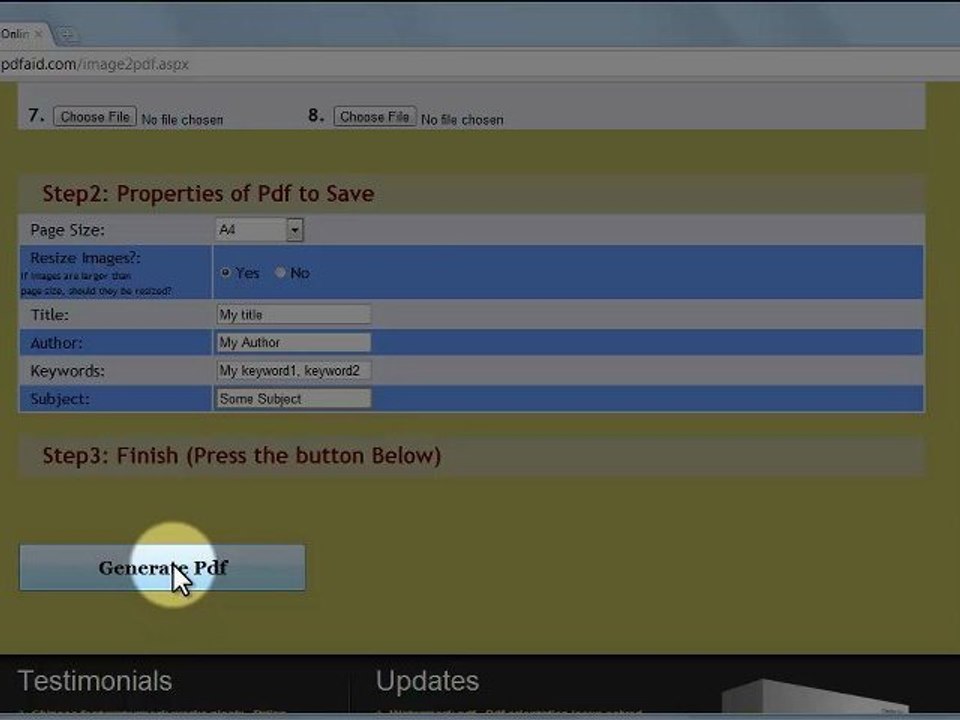Click the Updates heading
Viewport: 960px width, 720px height.
tap(427, 681)
